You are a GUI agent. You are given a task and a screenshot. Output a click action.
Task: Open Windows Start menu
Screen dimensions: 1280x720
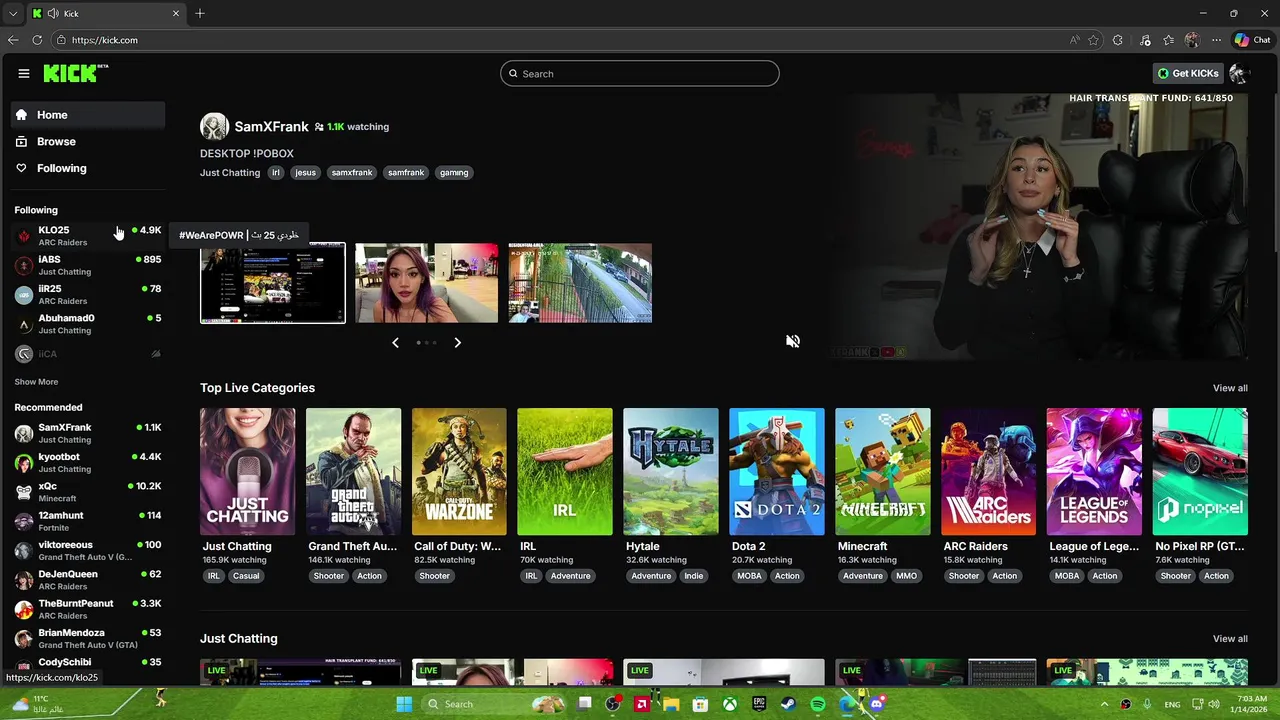pyautogui.click(x=404, y=704)
